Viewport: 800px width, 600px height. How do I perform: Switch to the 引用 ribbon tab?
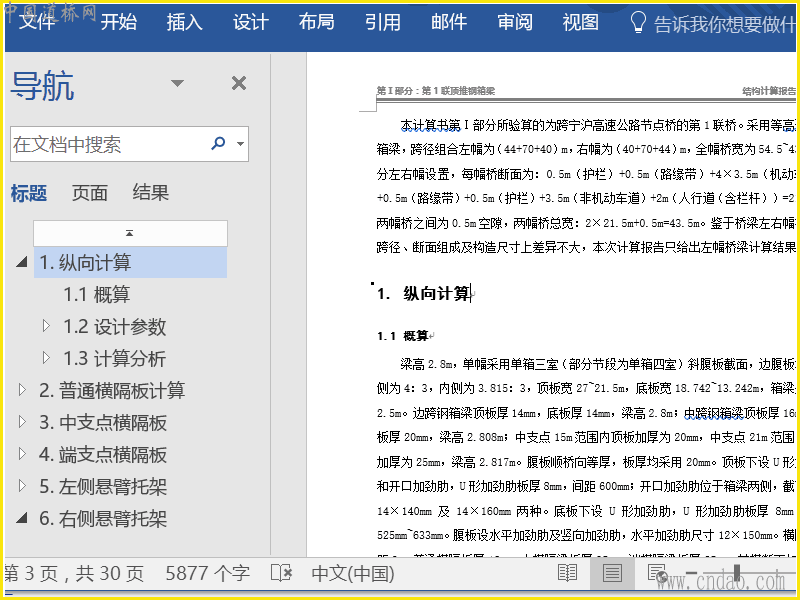(383, 22)
